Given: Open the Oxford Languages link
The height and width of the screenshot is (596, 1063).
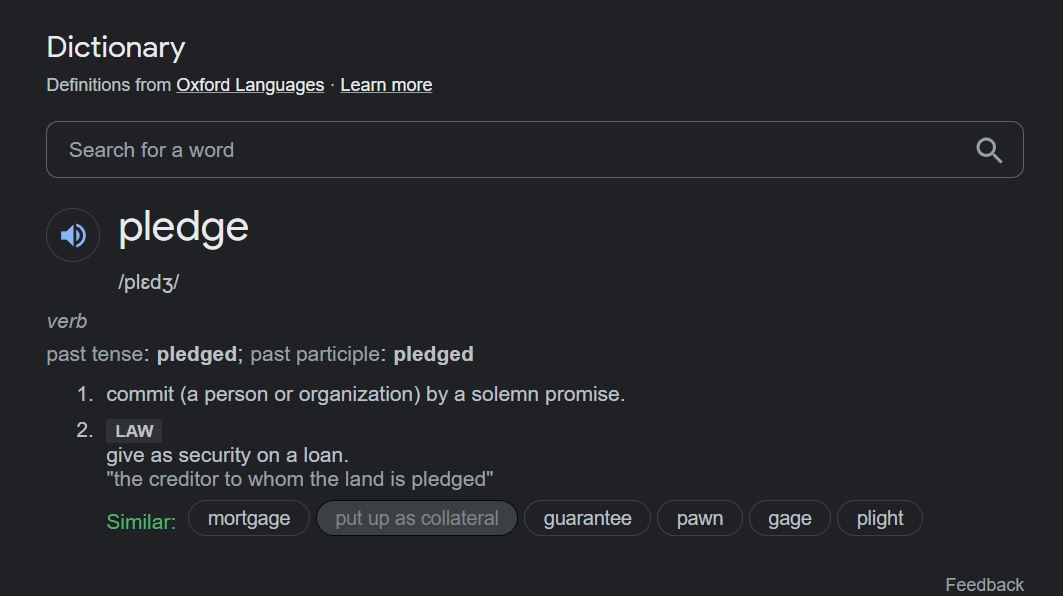Looking at the screenshot, I should [250, 85].
